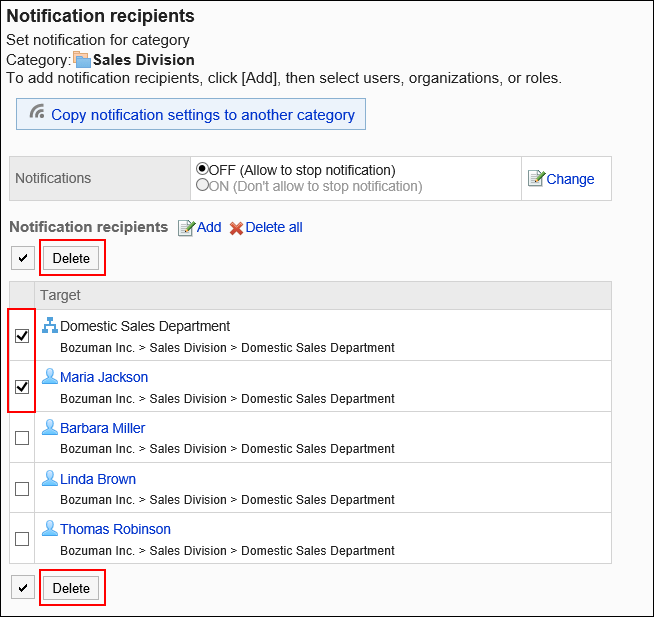The image size is (654, 617).
Task: Click the organization path under Barbara Miller
Action: [227, 449]
